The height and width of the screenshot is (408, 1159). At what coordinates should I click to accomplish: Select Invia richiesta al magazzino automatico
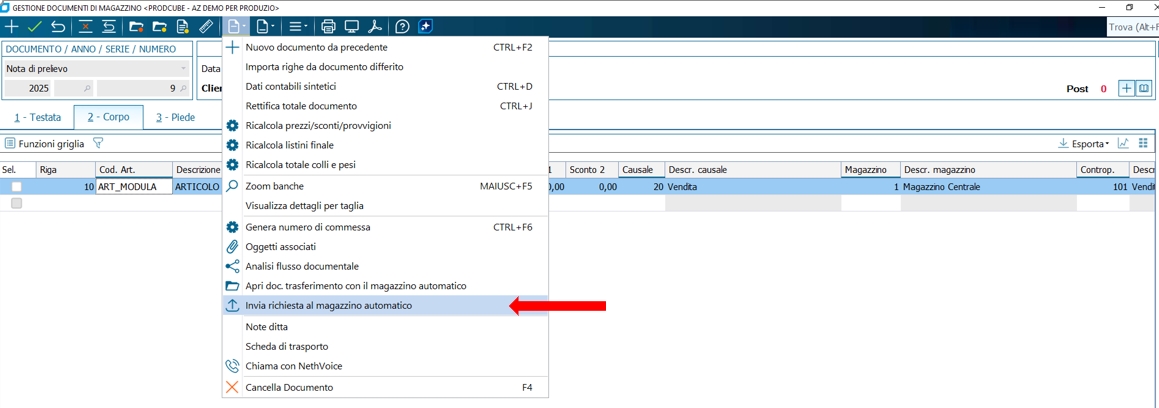pyautogui.click(x=328, y=306)
